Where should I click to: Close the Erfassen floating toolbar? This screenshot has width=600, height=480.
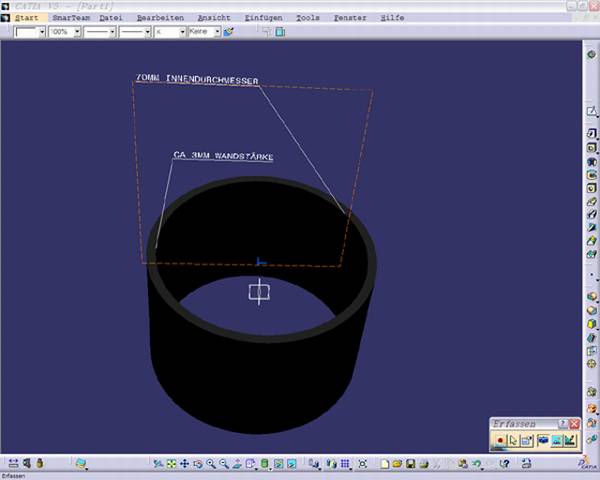click(x=575, y=424)
